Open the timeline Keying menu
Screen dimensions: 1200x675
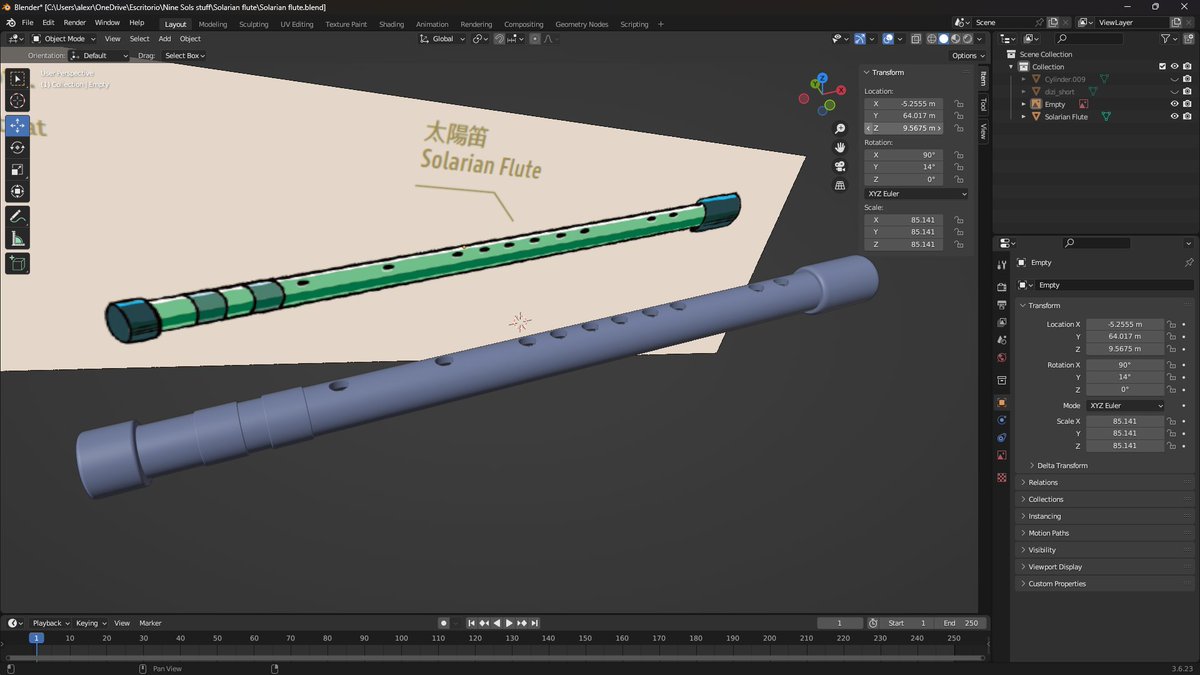coord(90,623)
